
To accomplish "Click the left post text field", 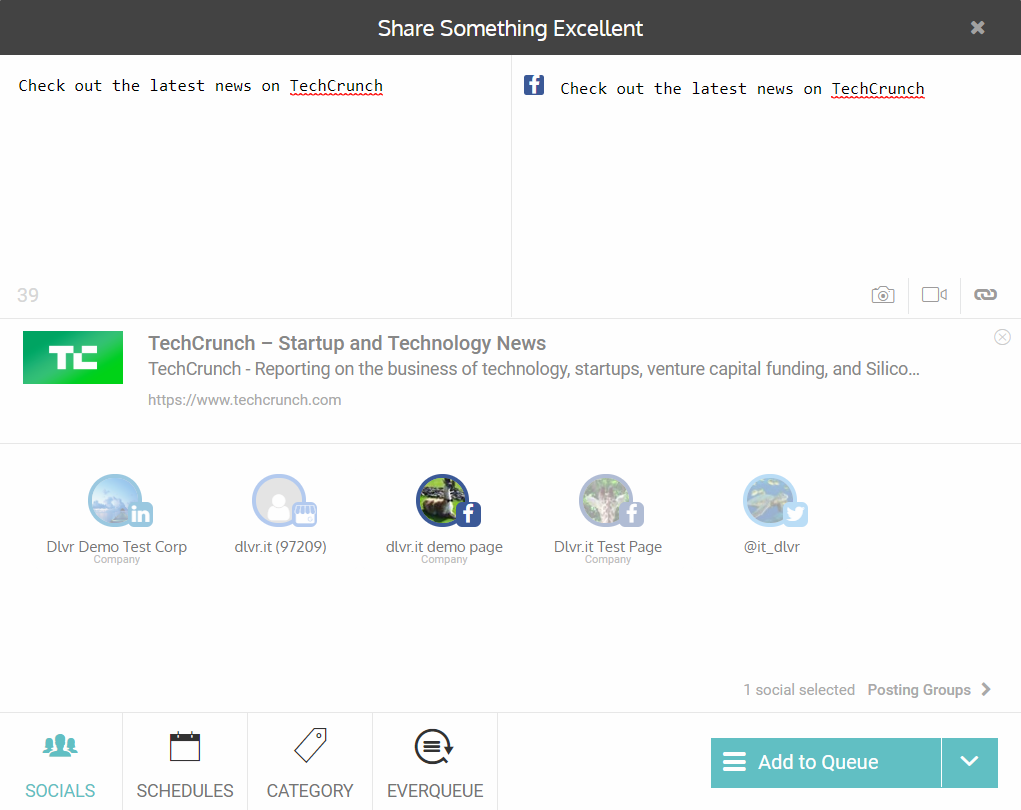I will click(x=255, y=180).
